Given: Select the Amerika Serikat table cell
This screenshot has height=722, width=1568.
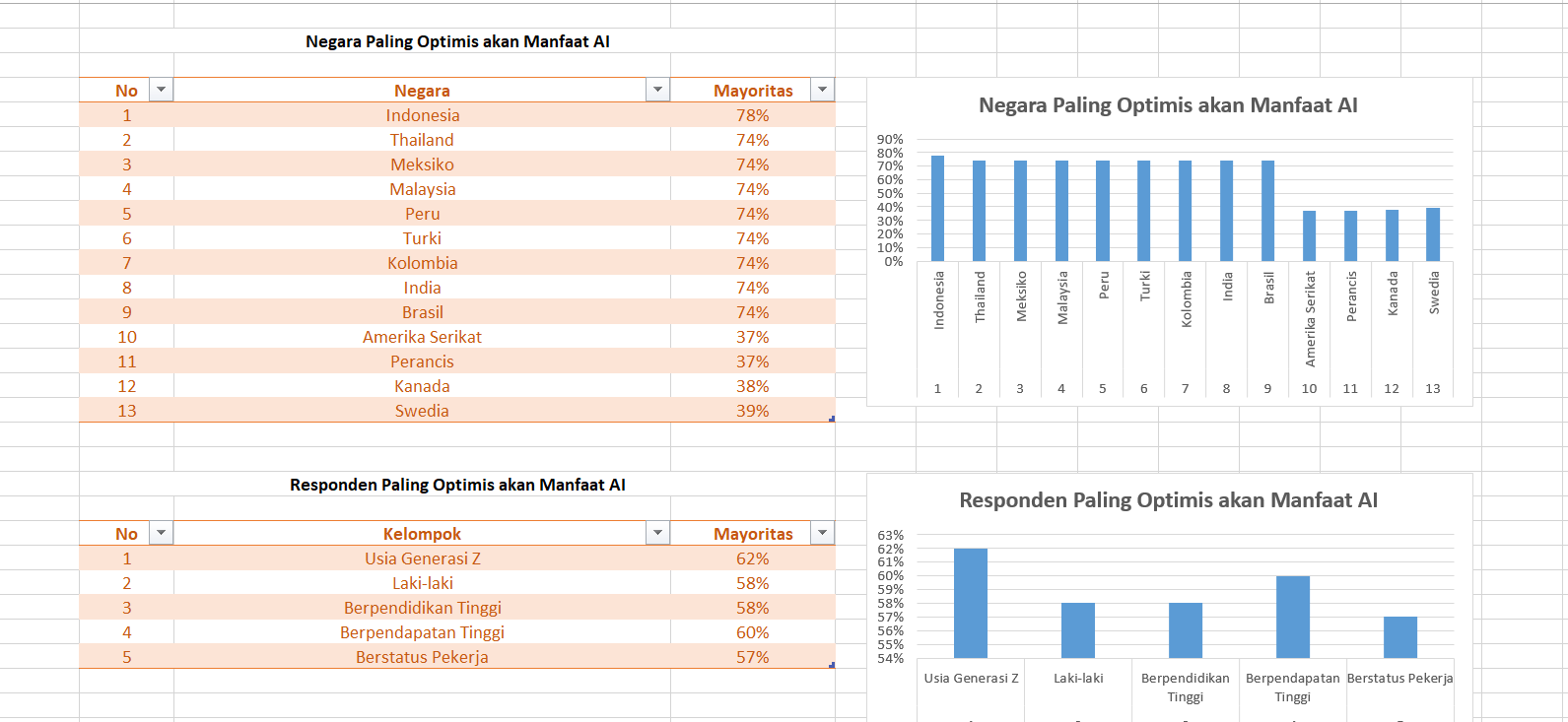Looking at the screenshot, I should 422,337.
